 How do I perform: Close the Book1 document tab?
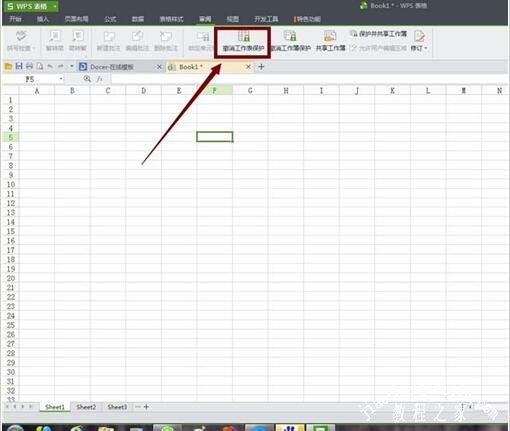(248, 67)
